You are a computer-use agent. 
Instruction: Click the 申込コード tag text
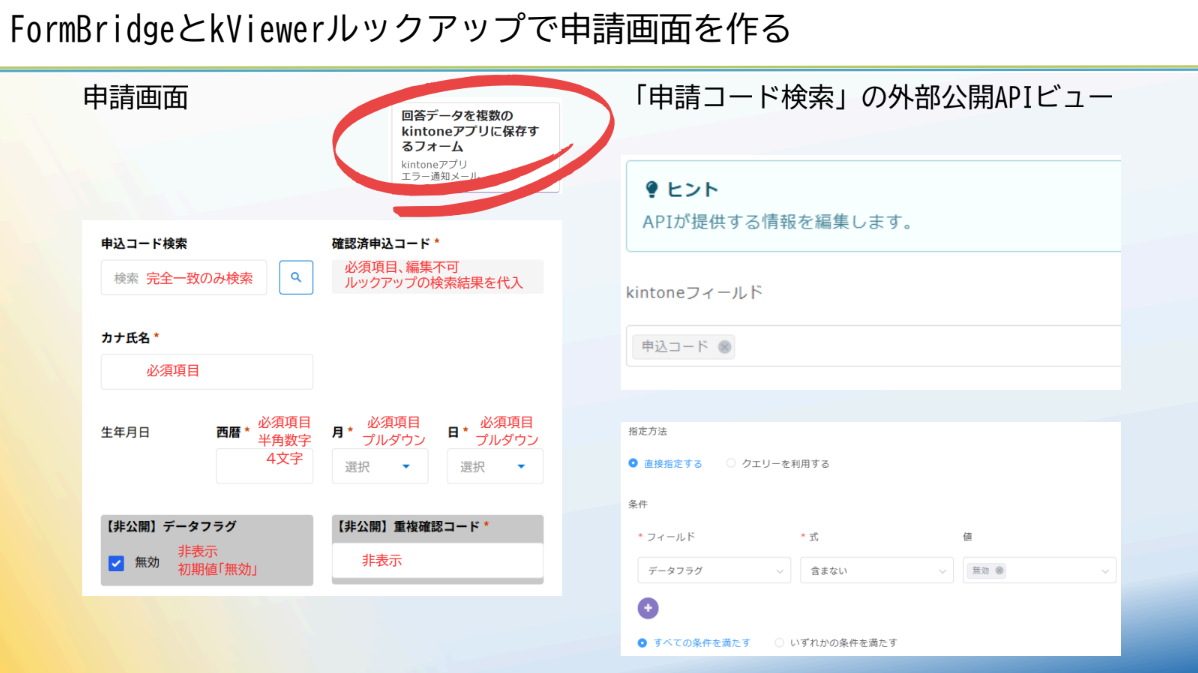675,347
